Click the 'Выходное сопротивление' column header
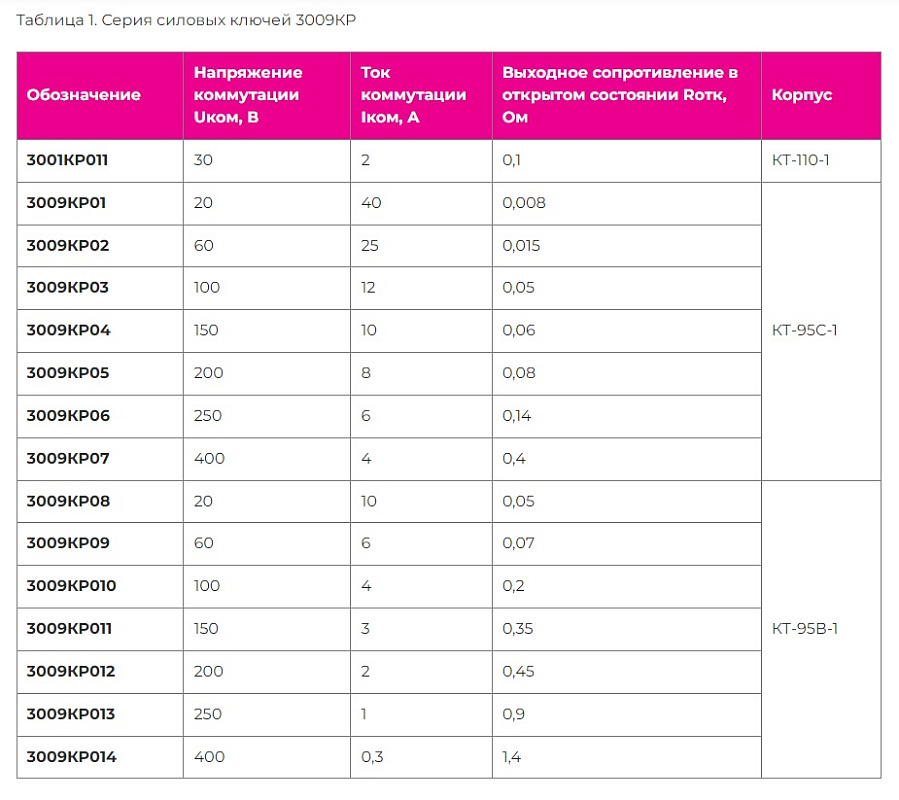 620,95
